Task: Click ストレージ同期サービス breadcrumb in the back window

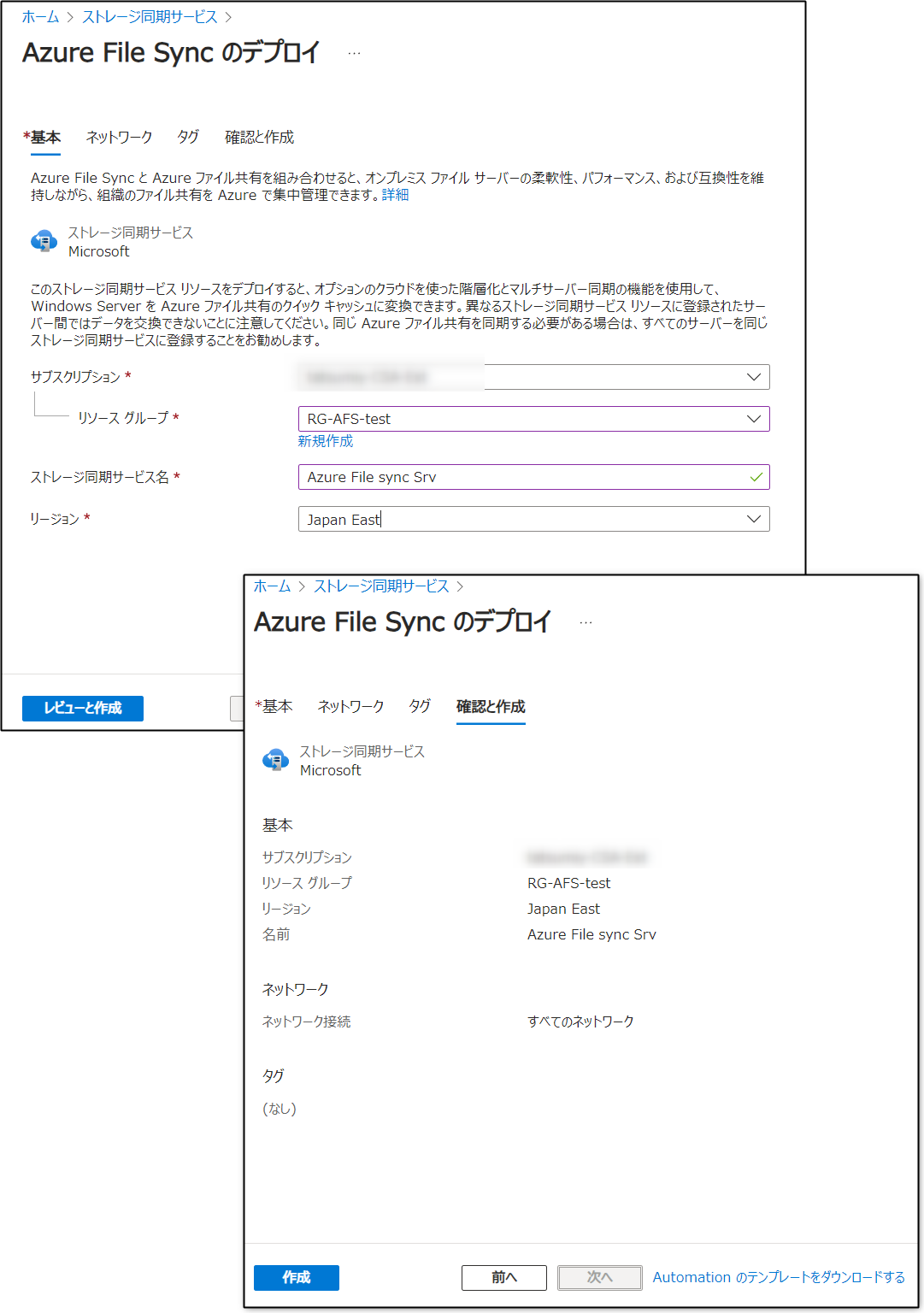Action: pos(150,17)
